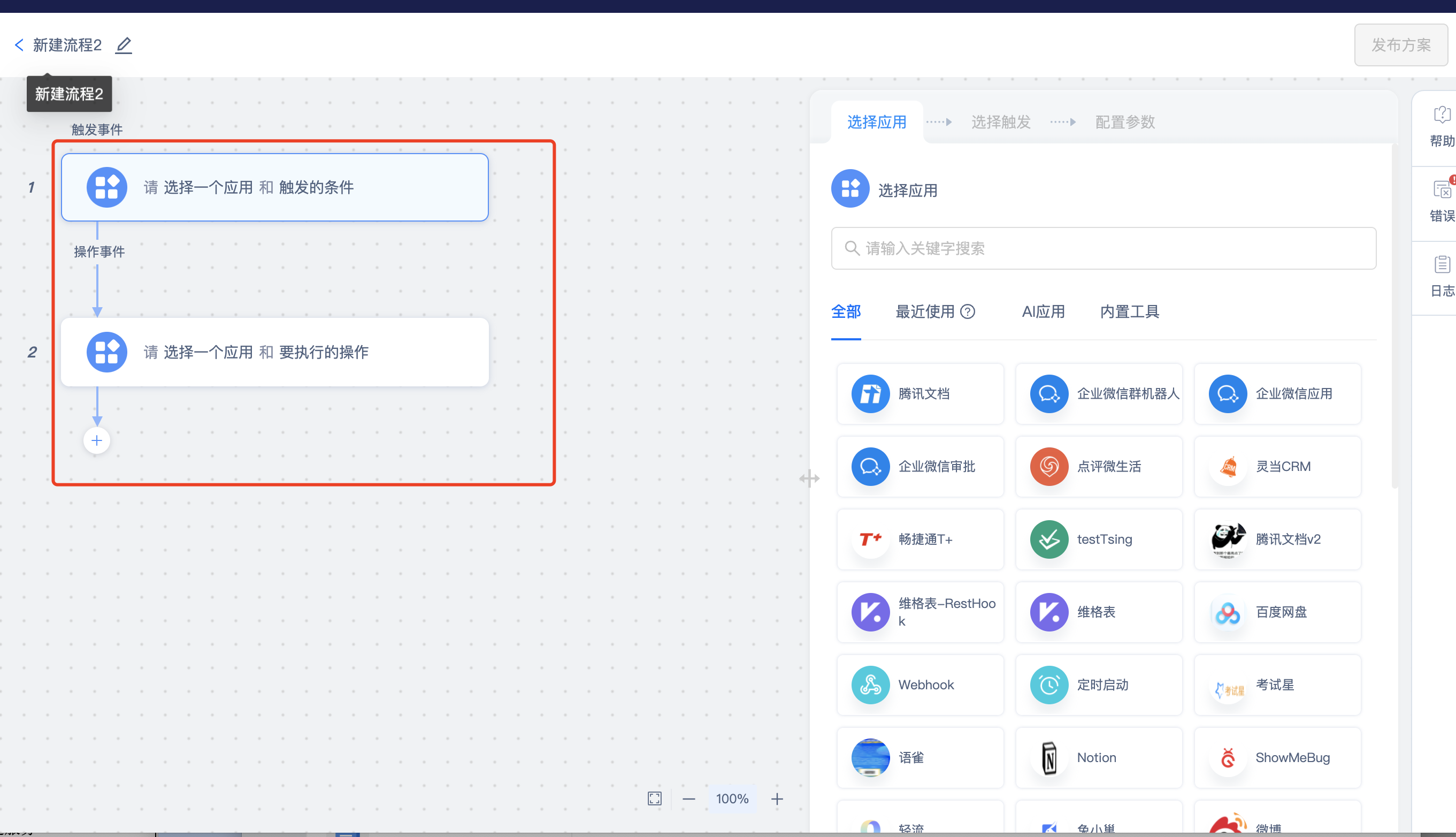Choose the 语雀 app
This screenshot has width=1456, height=837.
point(921,758)
